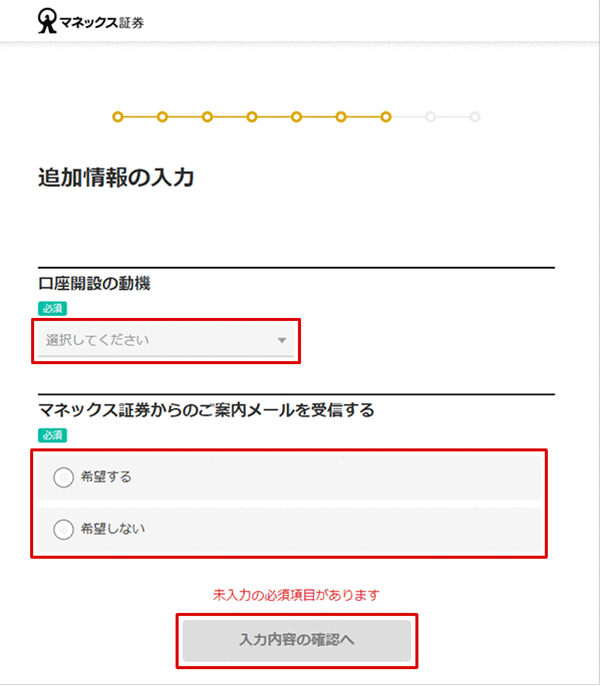Click the seventh highlighted progress step circle

385,117
